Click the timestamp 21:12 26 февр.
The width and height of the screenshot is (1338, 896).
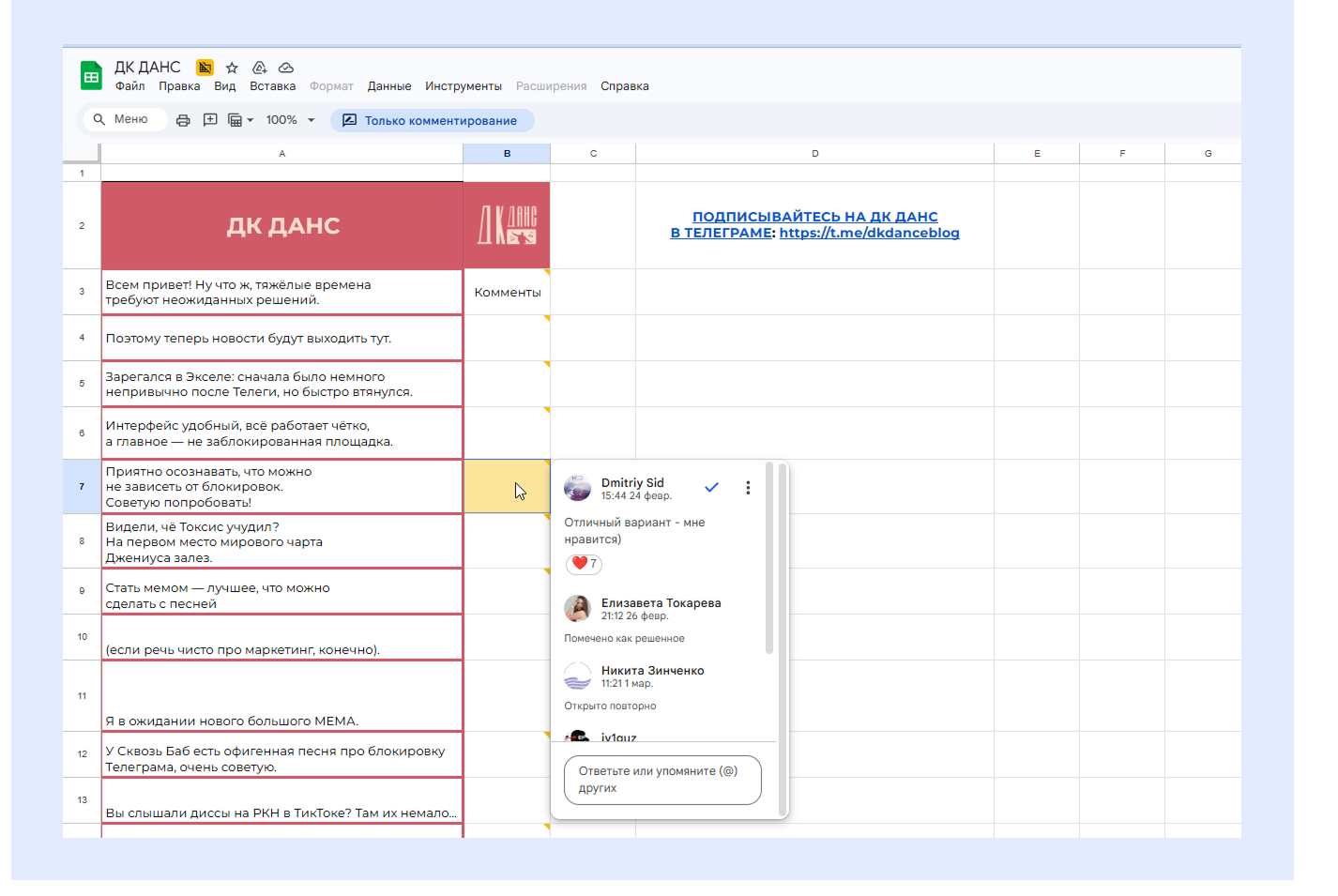(635, 616)
